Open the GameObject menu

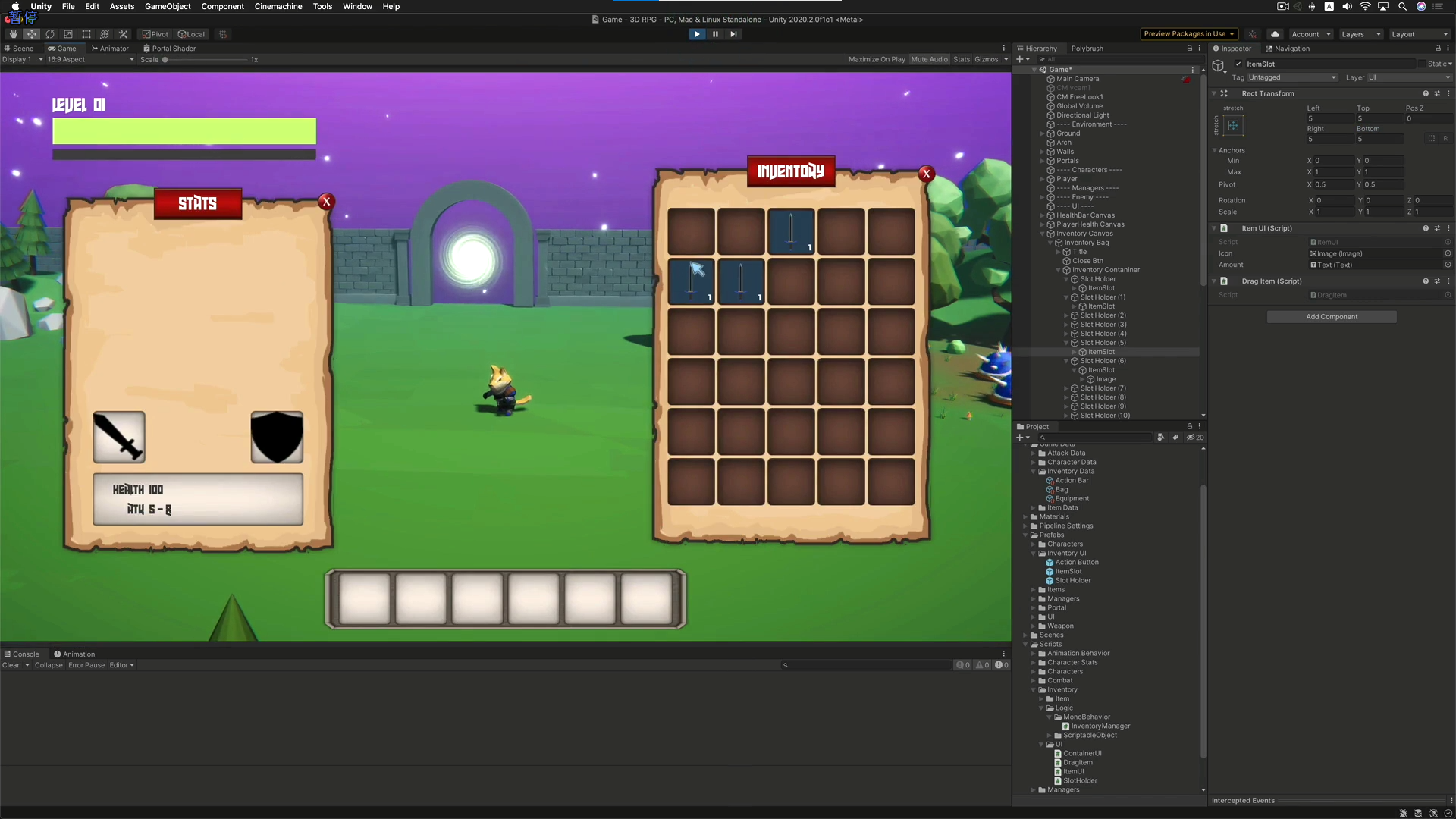click(167, 6)
